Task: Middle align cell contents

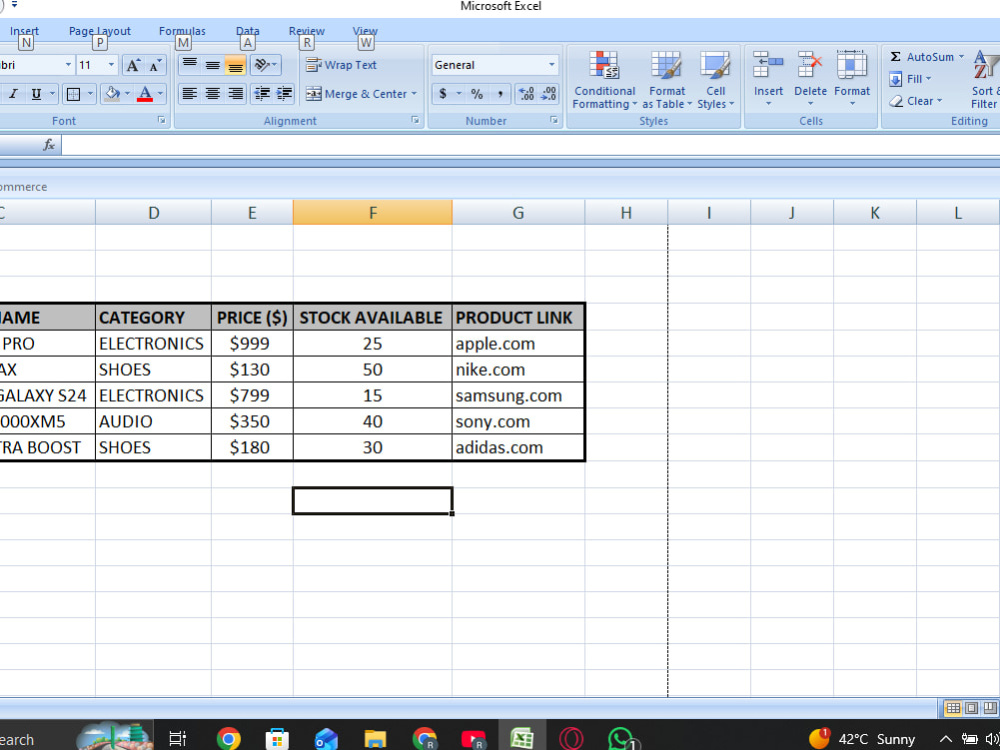Action: coord(212,65)
